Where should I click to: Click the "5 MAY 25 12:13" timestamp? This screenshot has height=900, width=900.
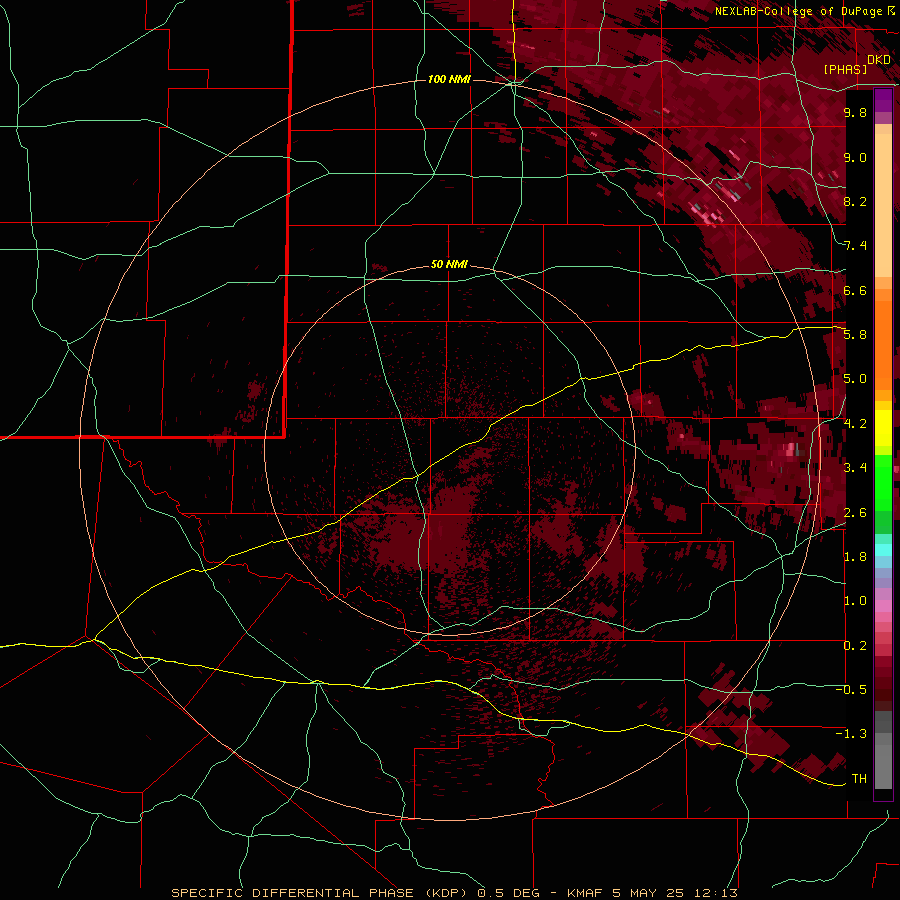tap(675, 893)
